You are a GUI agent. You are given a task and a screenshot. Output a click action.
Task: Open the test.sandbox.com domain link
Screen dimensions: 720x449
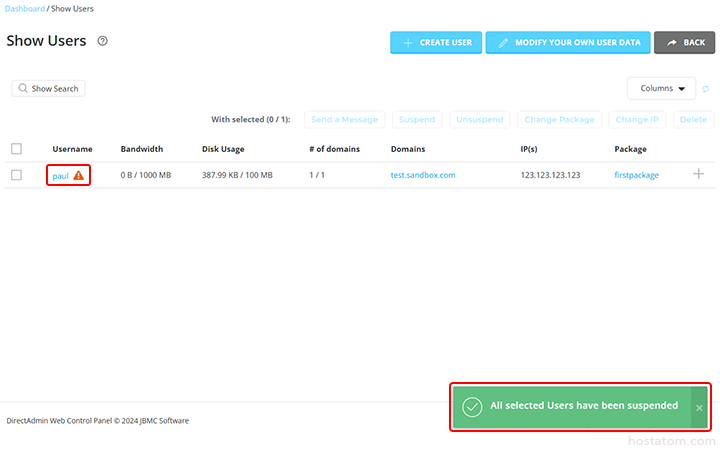tap(422, 175)
